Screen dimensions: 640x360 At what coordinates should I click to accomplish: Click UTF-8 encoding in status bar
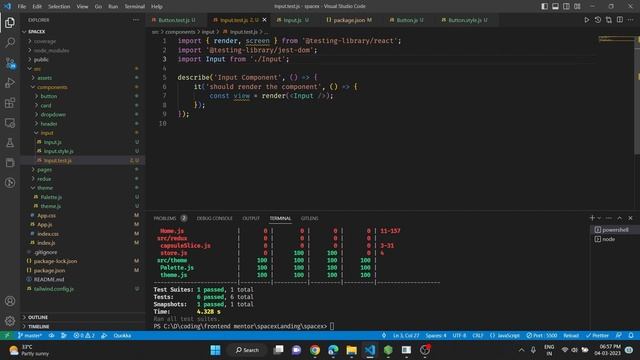(x=459, y=336)
